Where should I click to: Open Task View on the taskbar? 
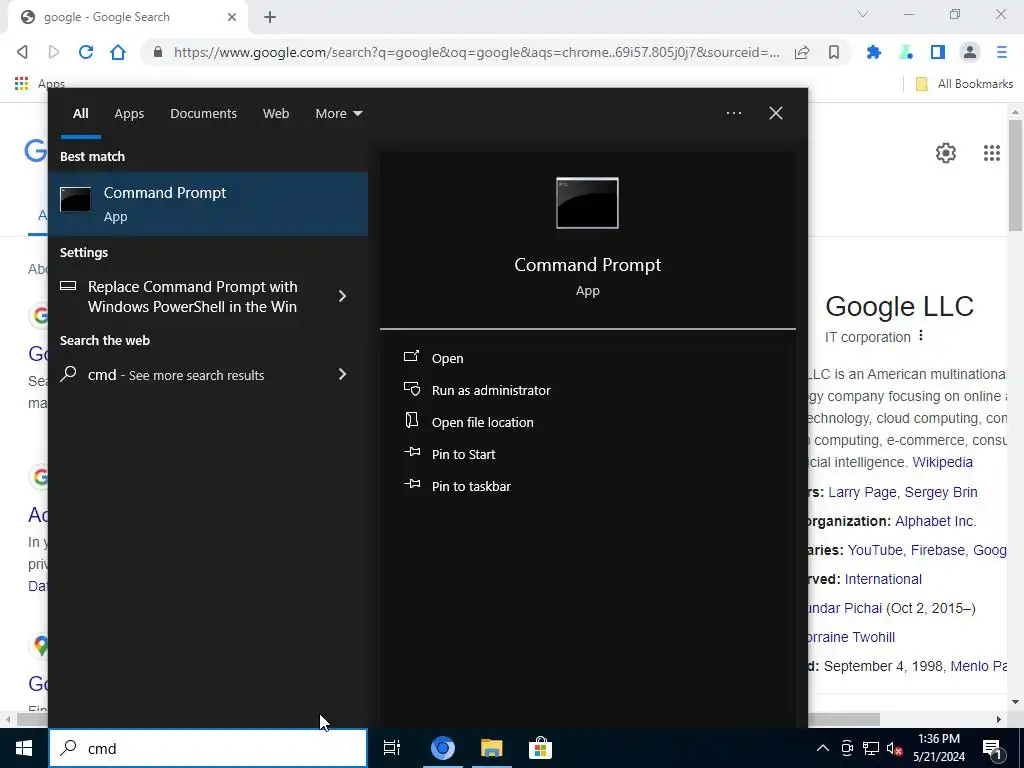392,748
